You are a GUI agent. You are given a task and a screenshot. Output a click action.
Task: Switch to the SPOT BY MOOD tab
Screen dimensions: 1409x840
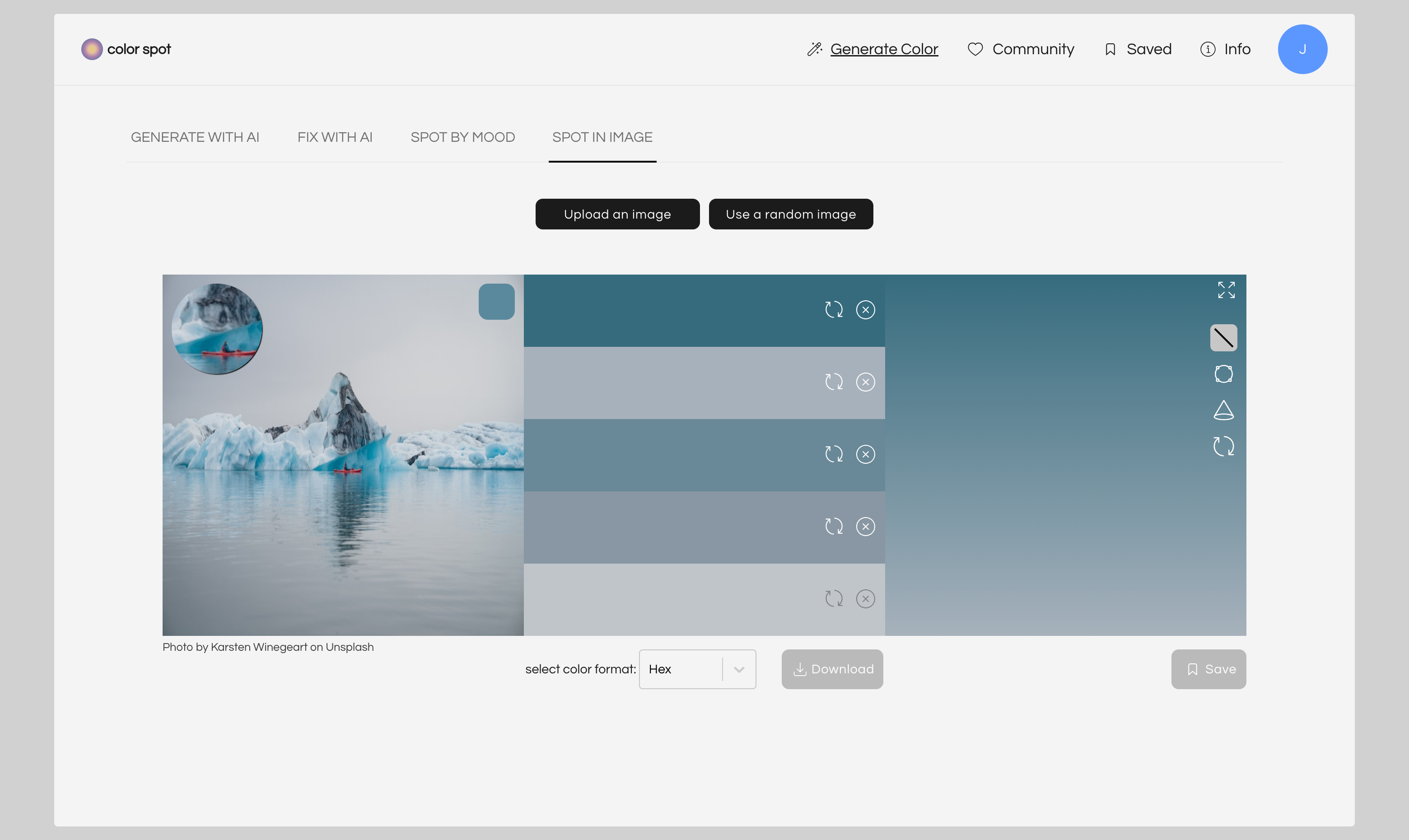462,138
